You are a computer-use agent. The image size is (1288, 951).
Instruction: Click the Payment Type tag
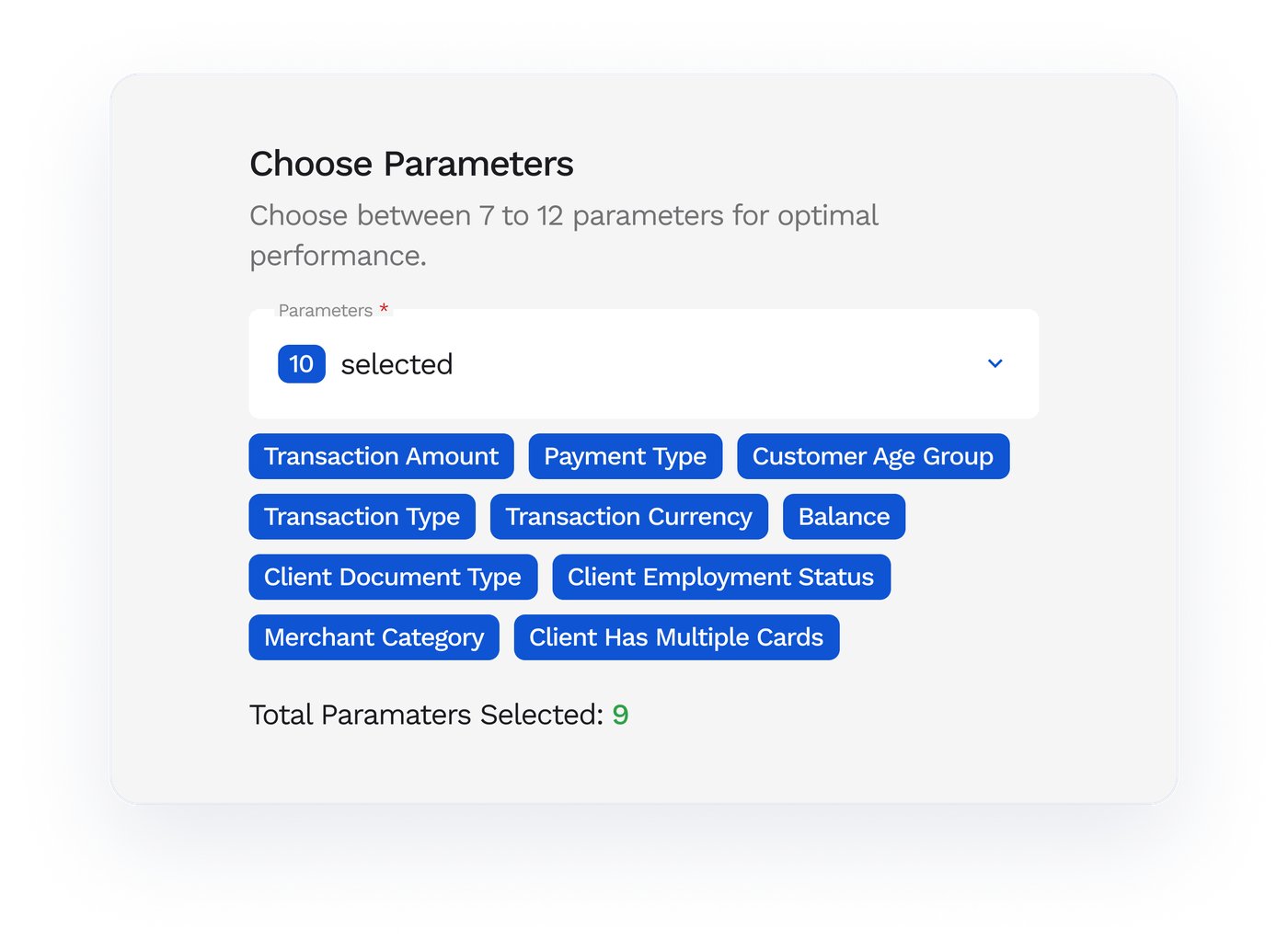626,456
